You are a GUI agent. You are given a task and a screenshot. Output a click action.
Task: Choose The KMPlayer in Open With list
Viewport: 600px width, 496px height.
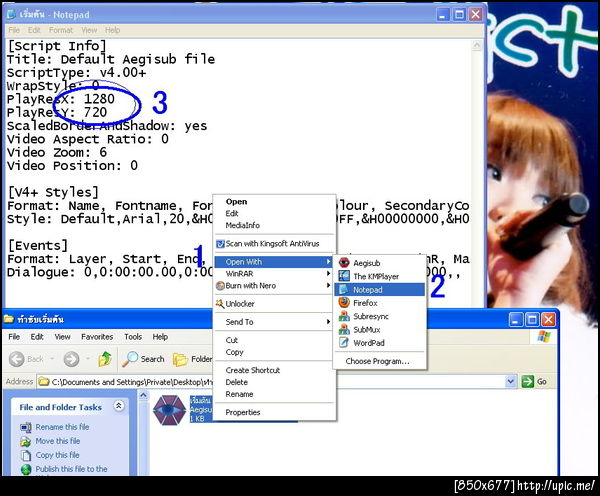click(380, 276)
